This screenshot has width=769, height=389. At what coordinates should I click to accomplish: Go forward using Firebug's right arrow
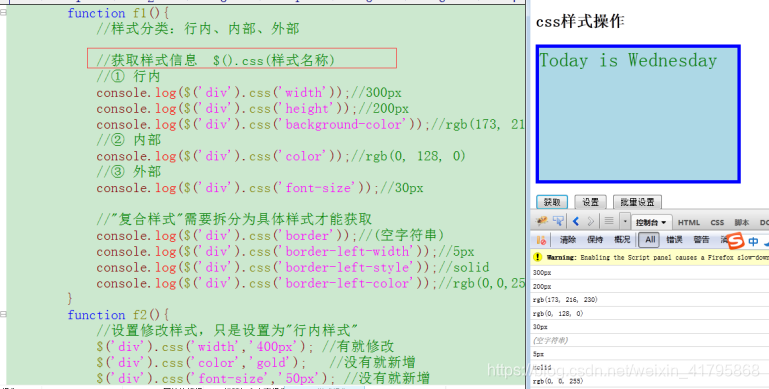click(x=591, y=222)
